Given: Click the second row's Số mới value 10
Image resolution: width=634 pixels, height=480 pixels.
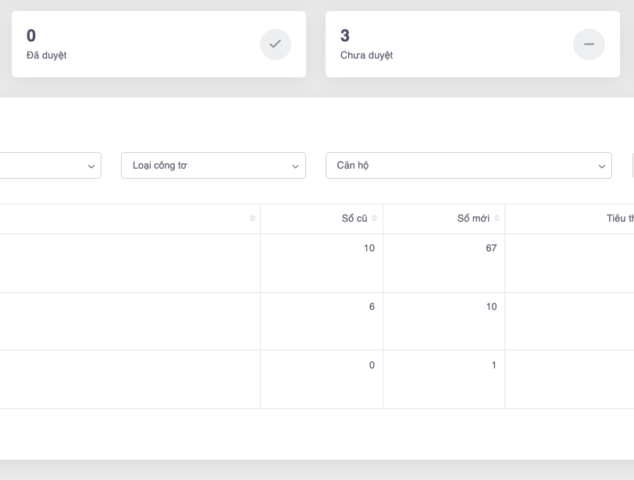Looking at the screenshot, I should [x=491, y=307].
